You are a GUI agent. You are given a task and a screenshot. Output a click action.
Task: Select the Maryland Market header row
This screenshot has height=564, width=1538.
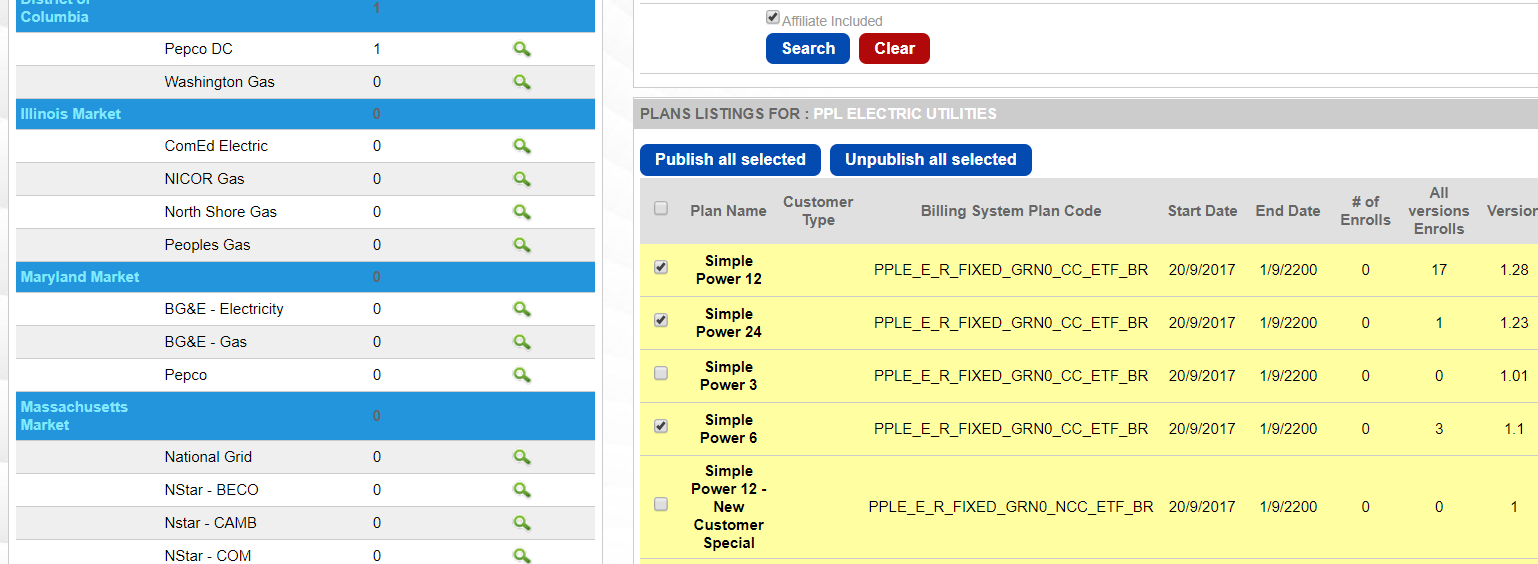305,277
